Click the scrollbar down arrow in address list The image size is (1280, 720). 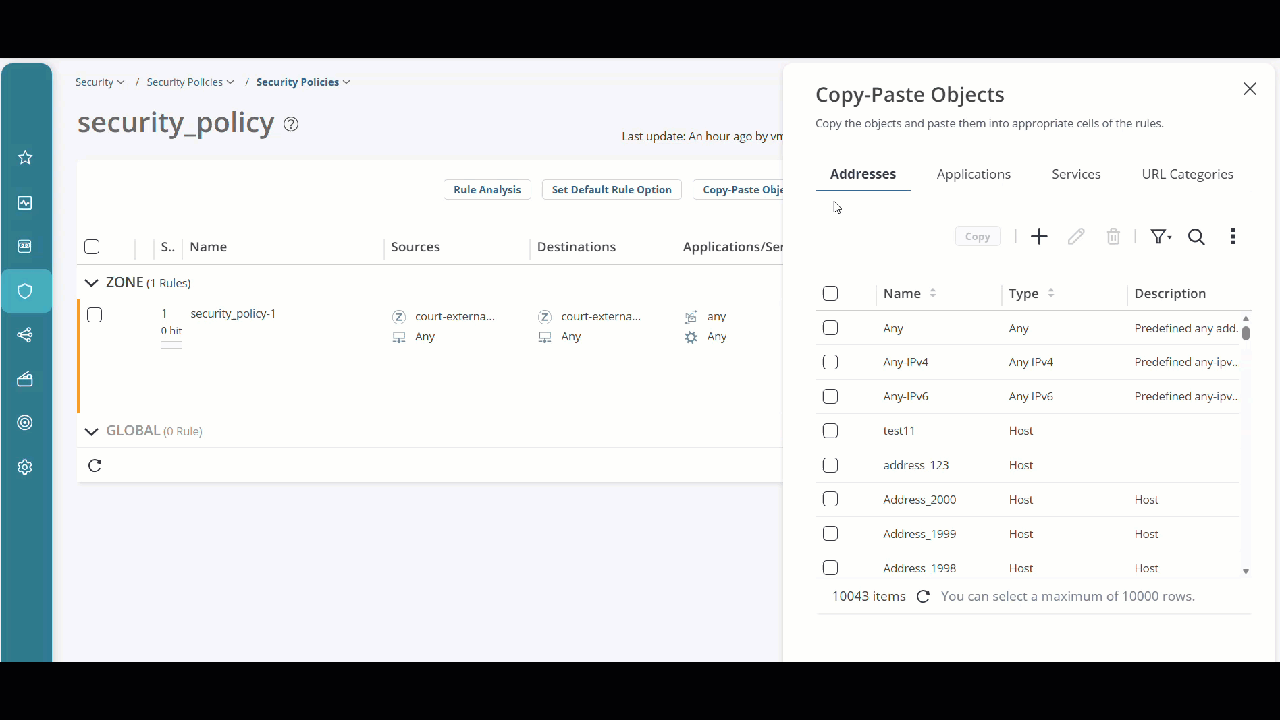(x=1246, y=571)
